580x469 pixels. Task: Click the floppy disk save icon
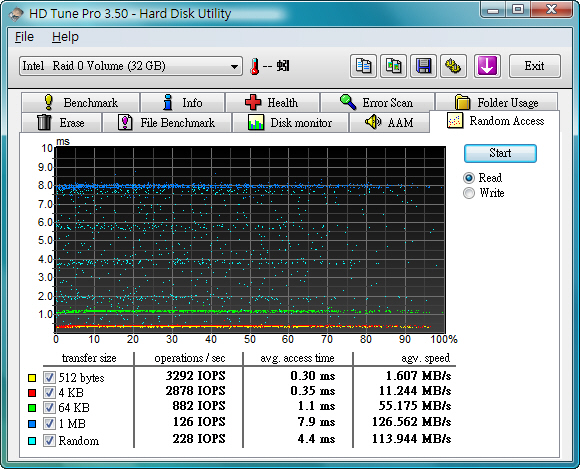coord(424,66)
